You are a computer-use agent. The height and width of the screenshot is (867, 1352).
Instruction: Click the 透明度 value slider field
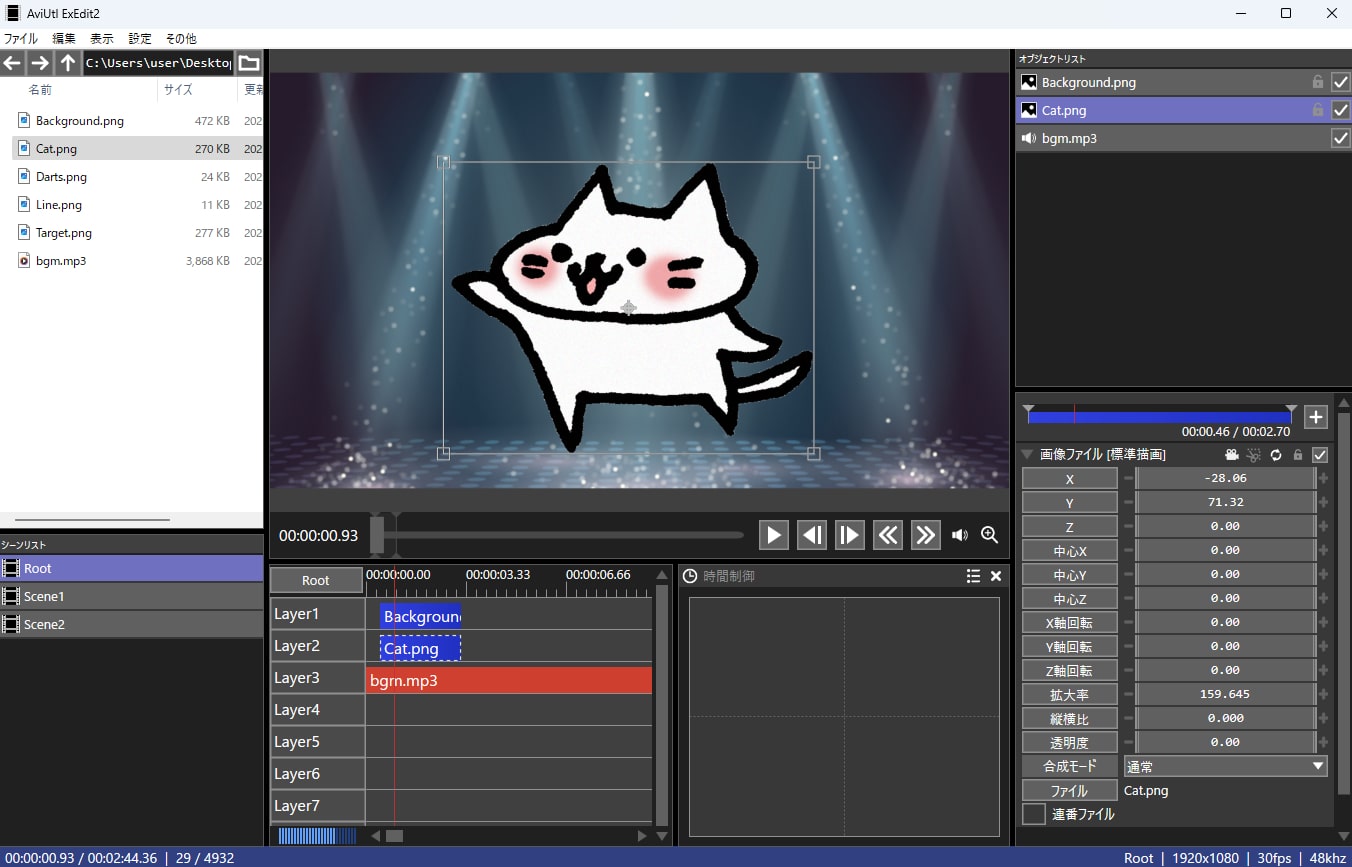[x=1226, y=742]
